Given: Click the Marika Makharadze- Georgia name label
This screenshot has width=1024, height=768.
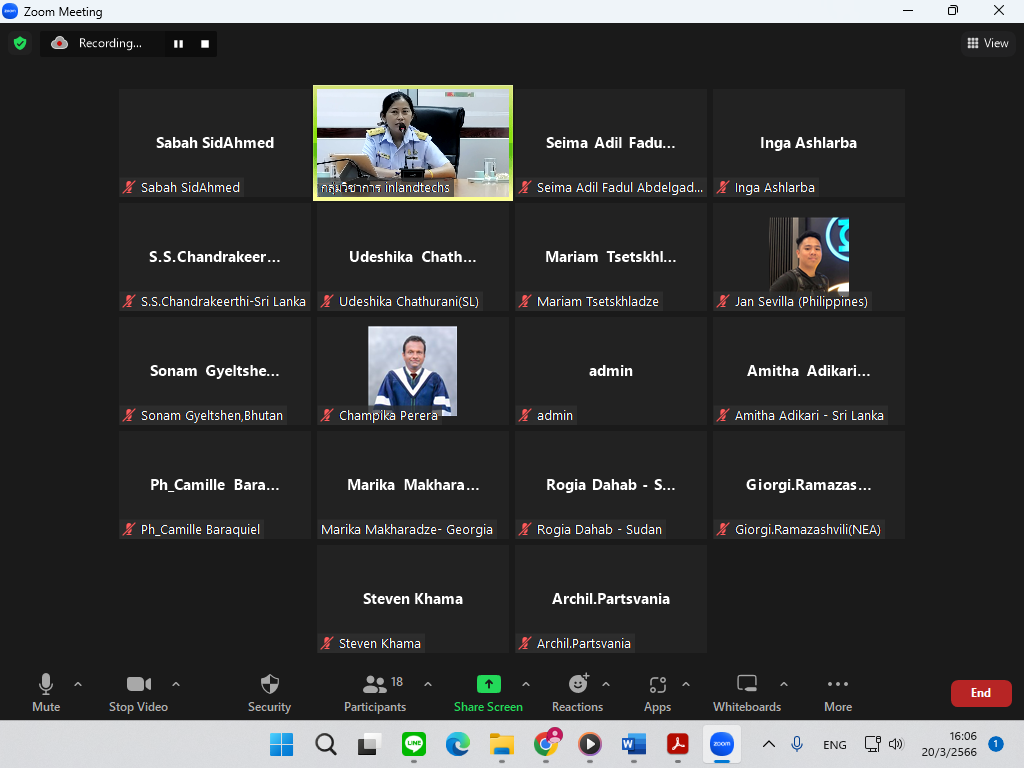Looking at the screenshot, I should point(407,529).
